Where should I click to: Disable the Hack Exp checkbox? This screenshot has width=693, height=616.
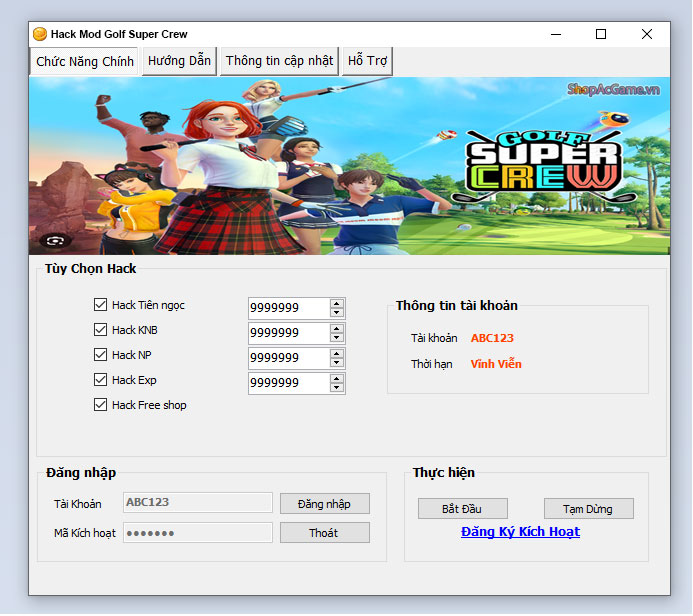click(100, 380)
